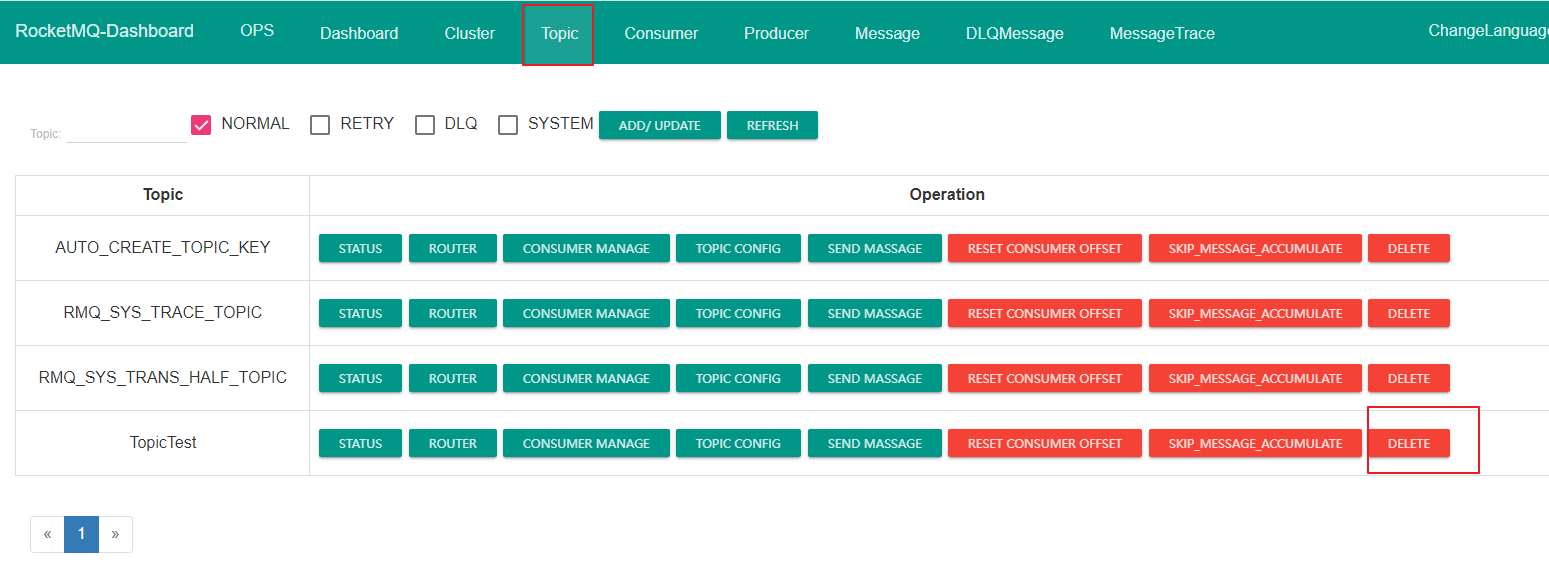Image resolution: width=1549 pixels, height=579 pixels.
Task: Open the Message tab
Action: (x=887, y=33)
